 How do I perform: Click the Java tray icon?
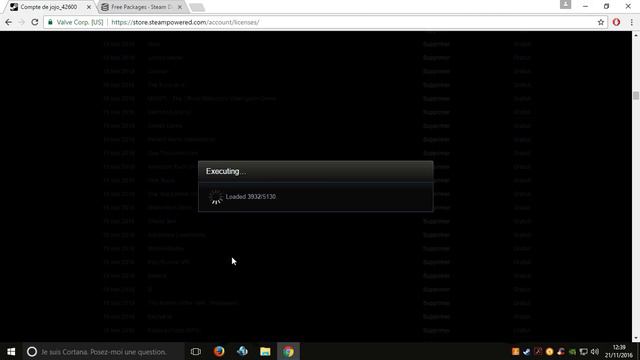[561, 351]
